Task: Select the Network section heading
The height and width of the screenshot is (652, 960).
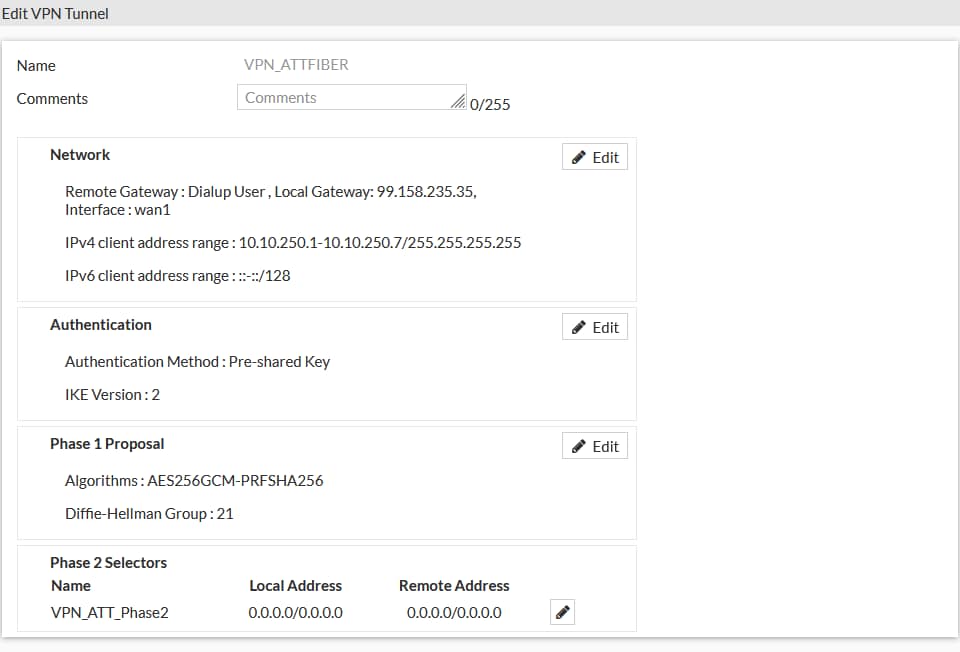Action: [x=80, y=155]
